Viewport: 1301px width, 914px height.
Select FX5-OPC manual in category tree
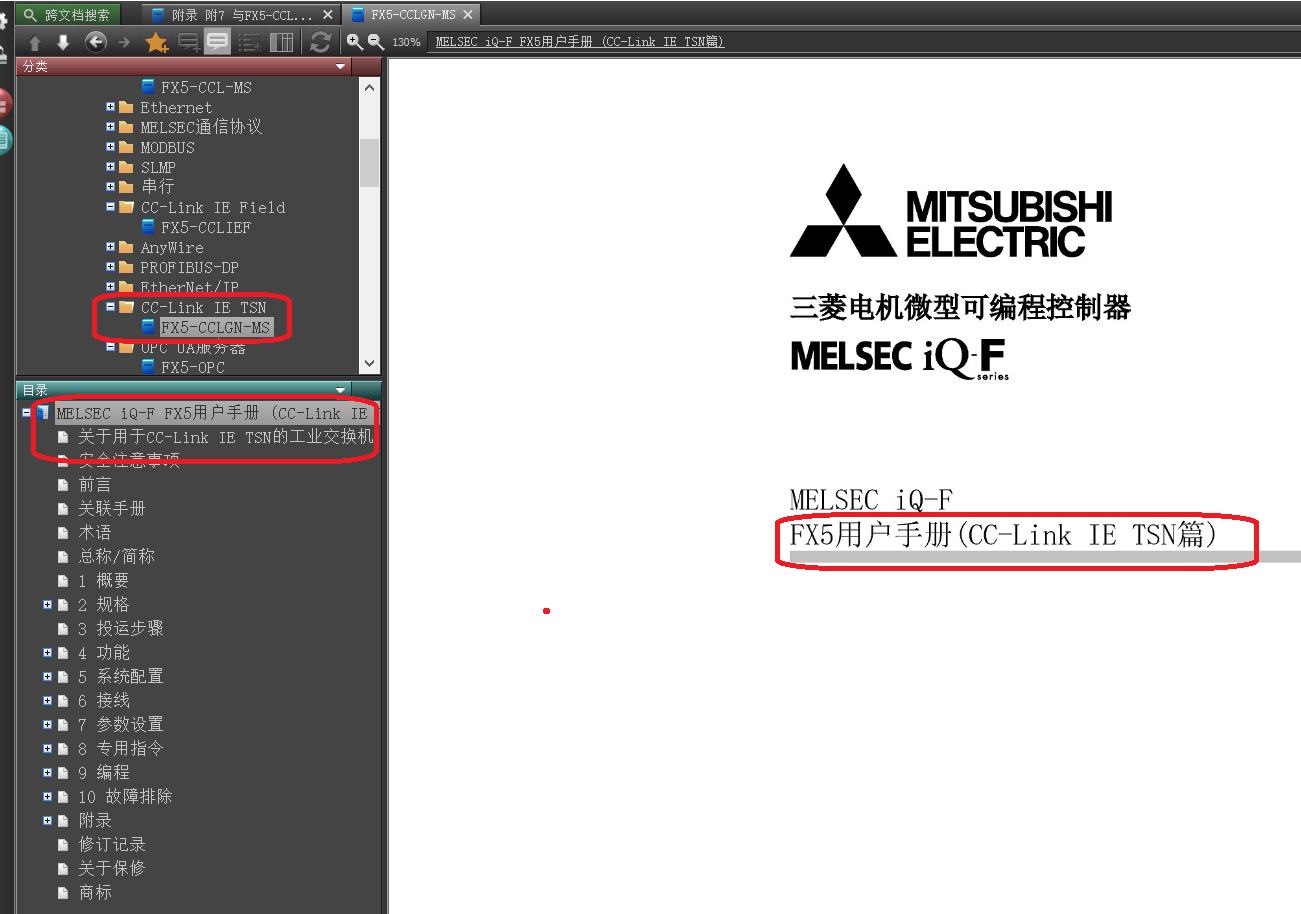[192, 367]
